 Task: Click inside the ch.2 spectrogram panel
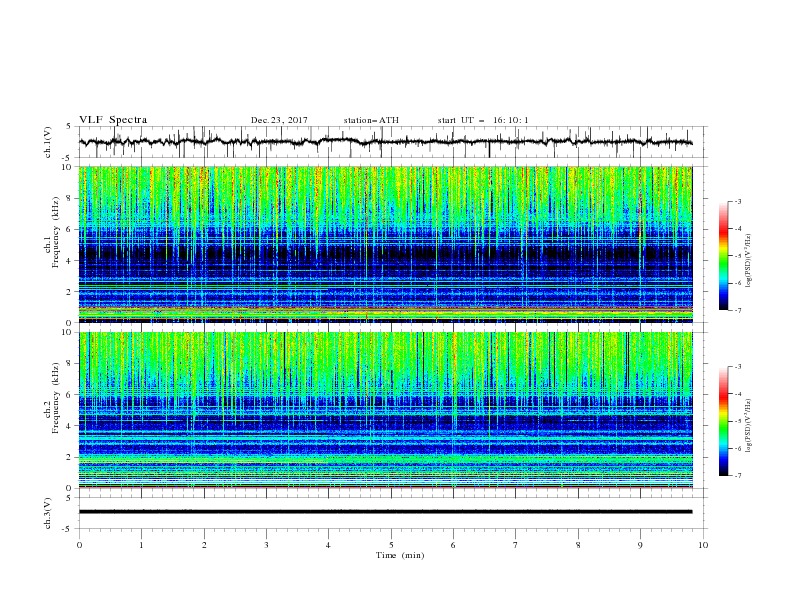coord(386,410)
